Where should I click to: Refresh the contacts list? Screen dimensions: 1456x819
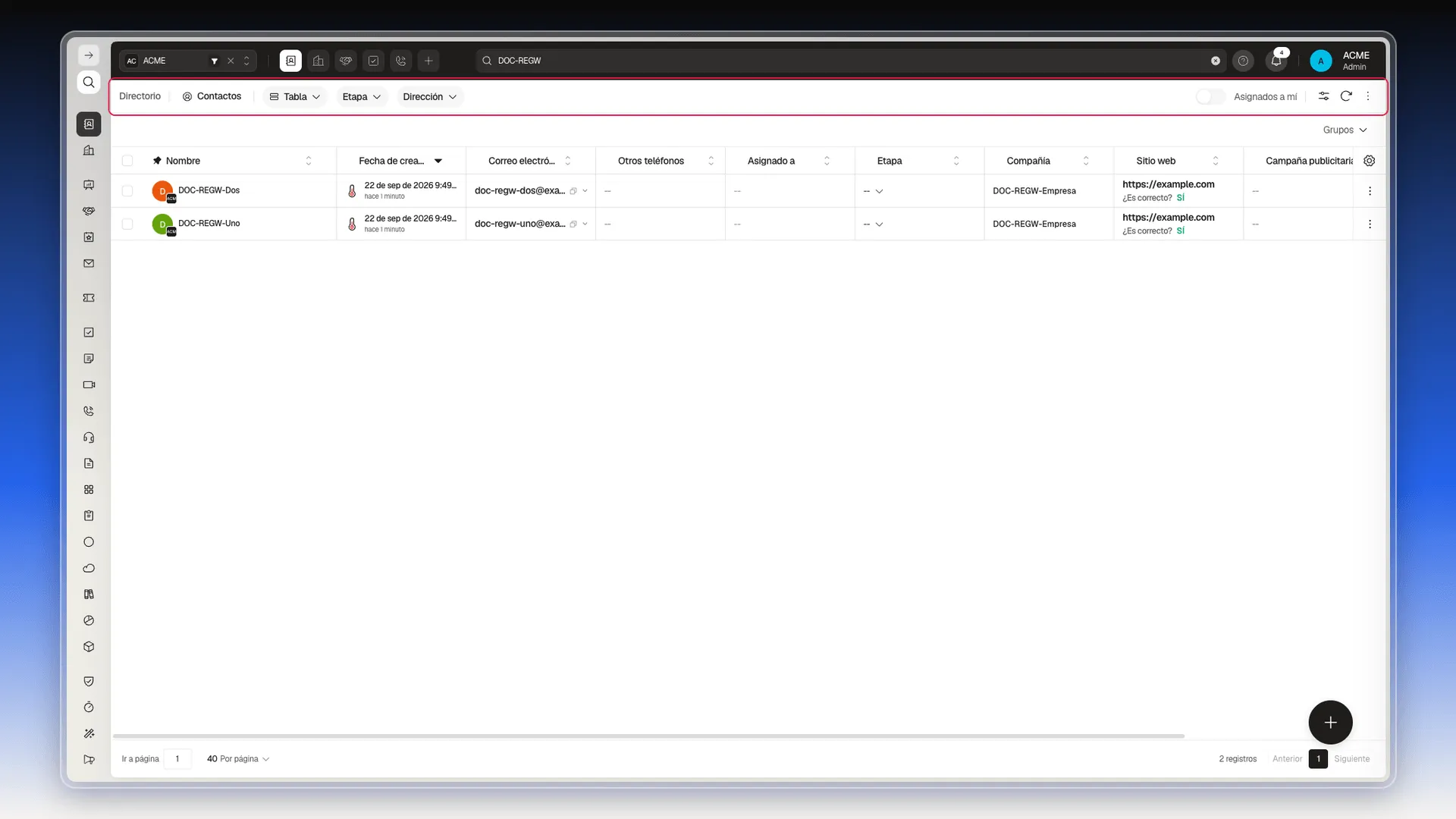[x=1346, y=96]
